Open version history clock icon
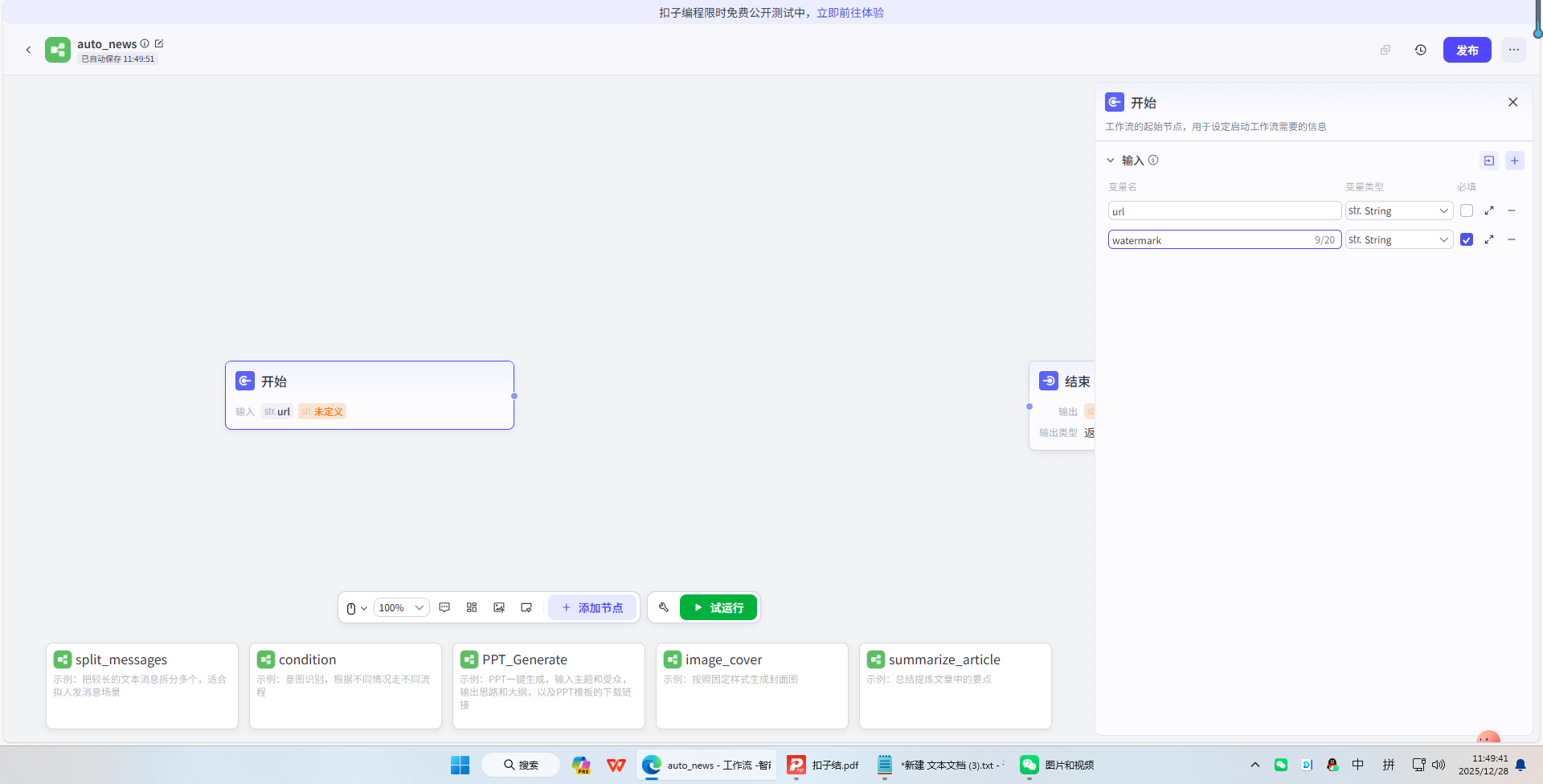1543x784 pixels. point(1421,50)
